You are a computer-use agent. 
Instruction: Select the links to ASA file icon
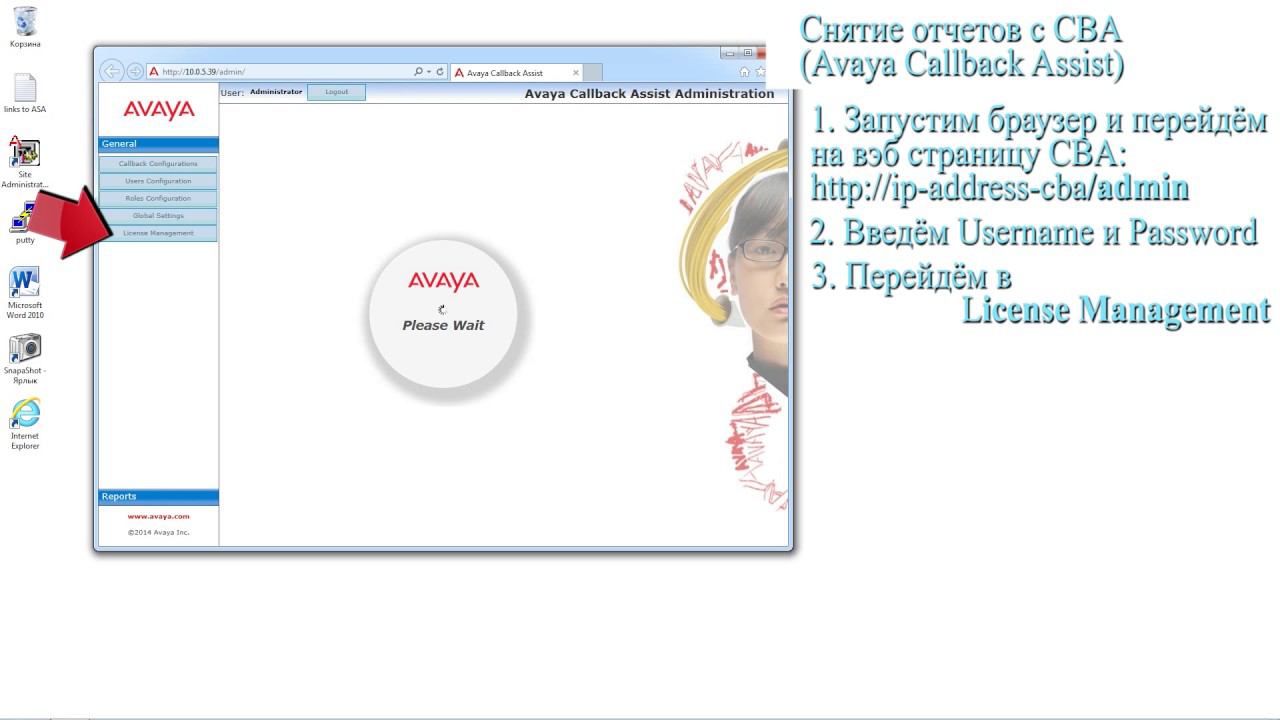(25, 93)
